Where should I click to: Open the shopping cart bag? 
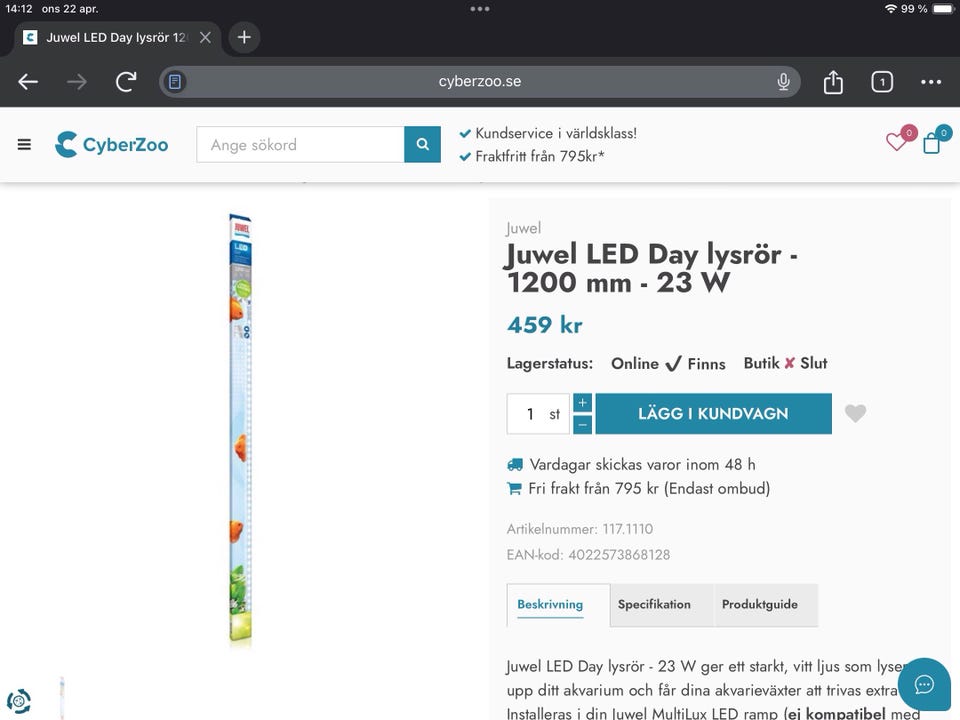tap(932, 143)
